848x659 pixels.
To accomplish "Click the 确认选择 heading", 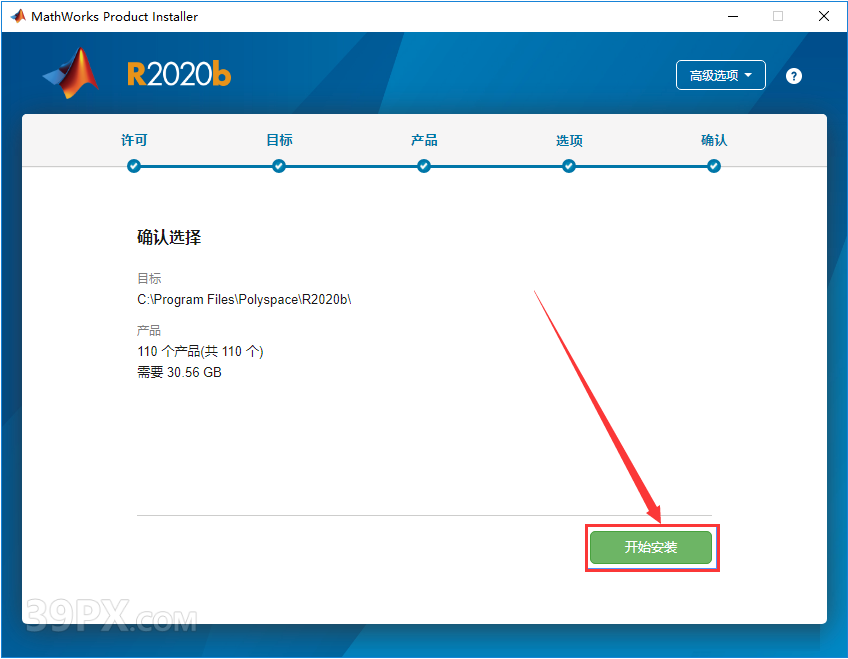I will (x=169, y=237).
